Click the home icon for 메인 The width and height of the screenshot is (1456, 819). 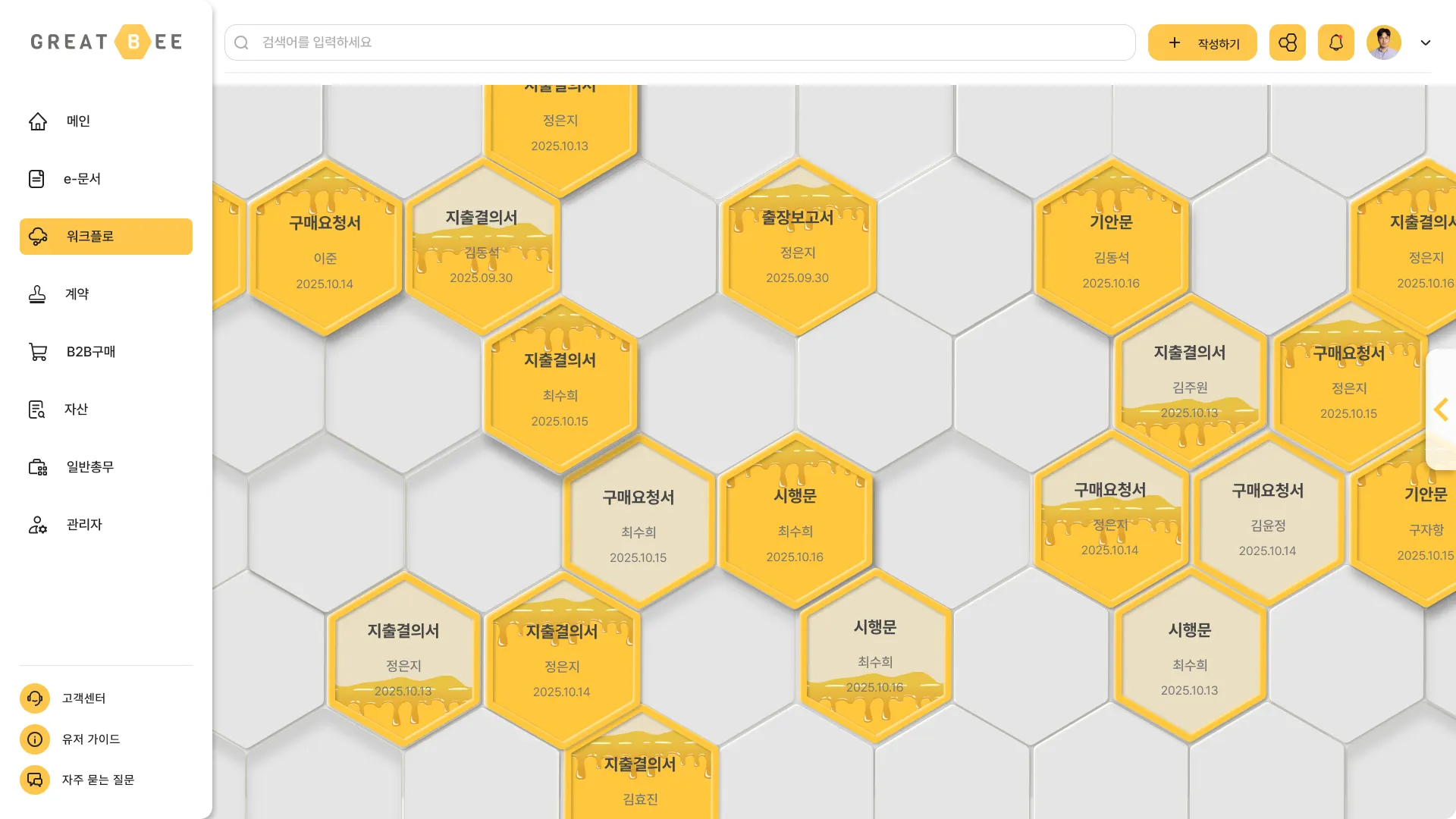[38, 121]
